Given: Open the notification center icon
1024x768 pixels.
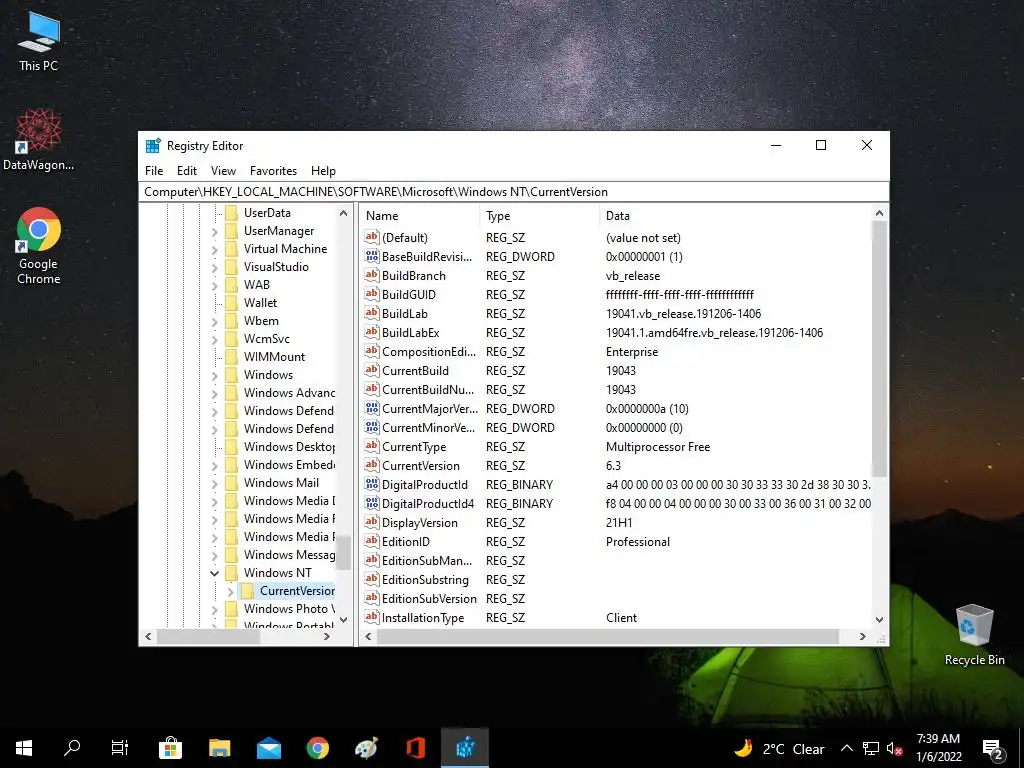Looking at the screenshot, I should click(992, 749).
